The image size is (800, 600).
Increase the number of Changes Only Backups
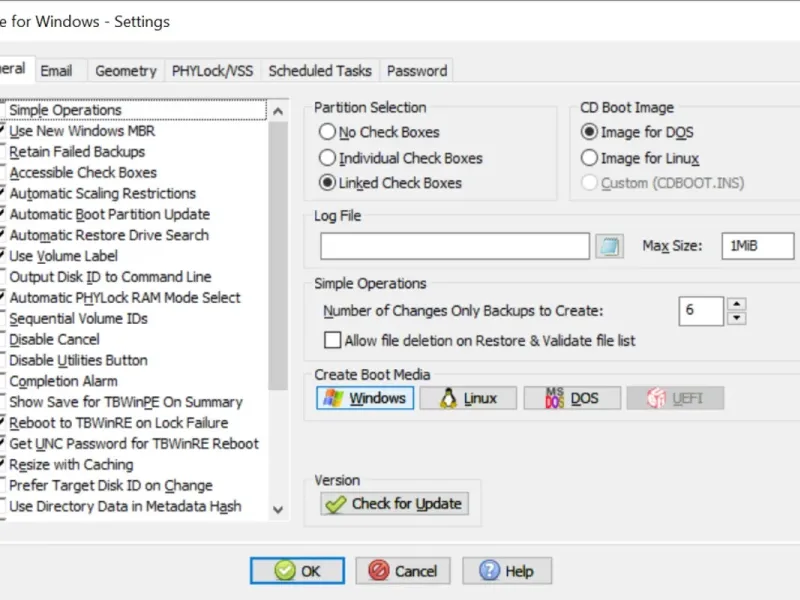click(736, 304)
